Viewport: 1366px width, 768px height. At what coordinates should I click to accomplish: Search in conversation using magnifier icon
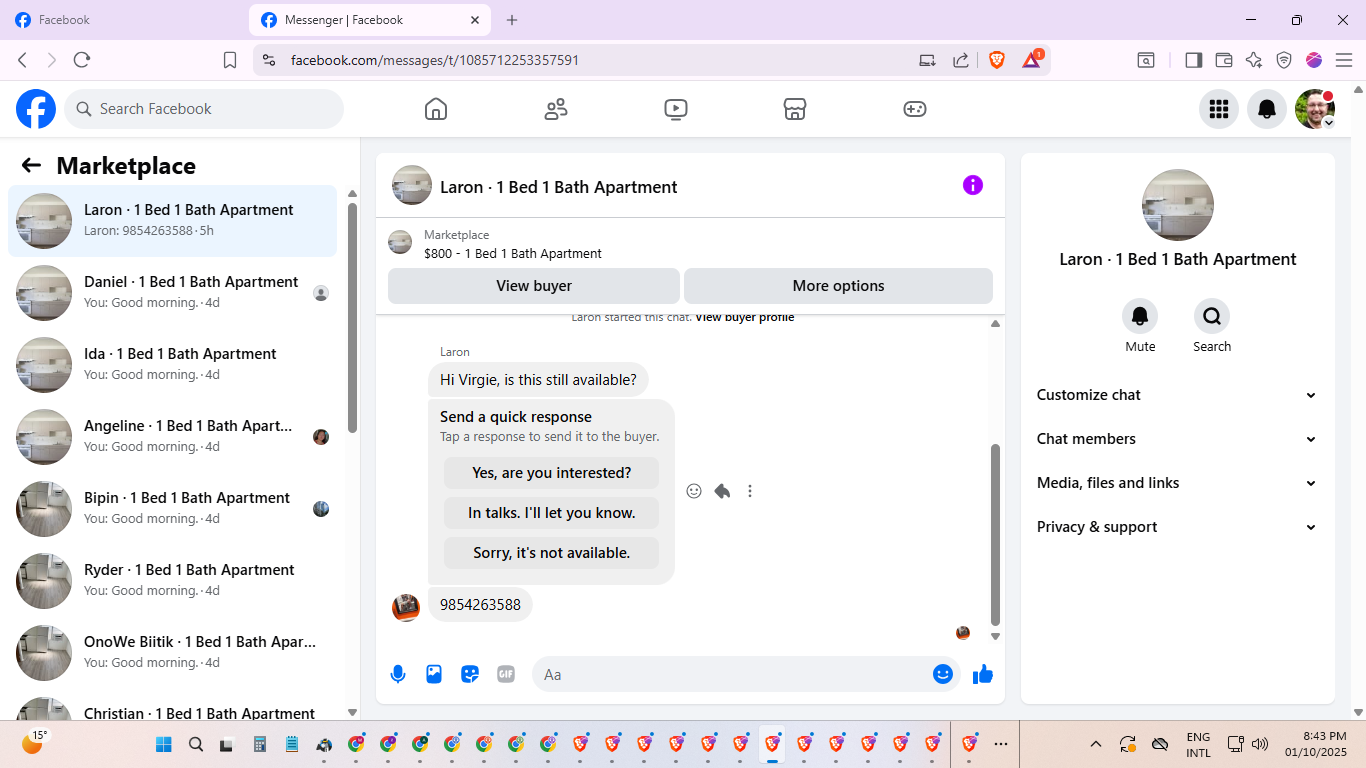coord(1212,317)
